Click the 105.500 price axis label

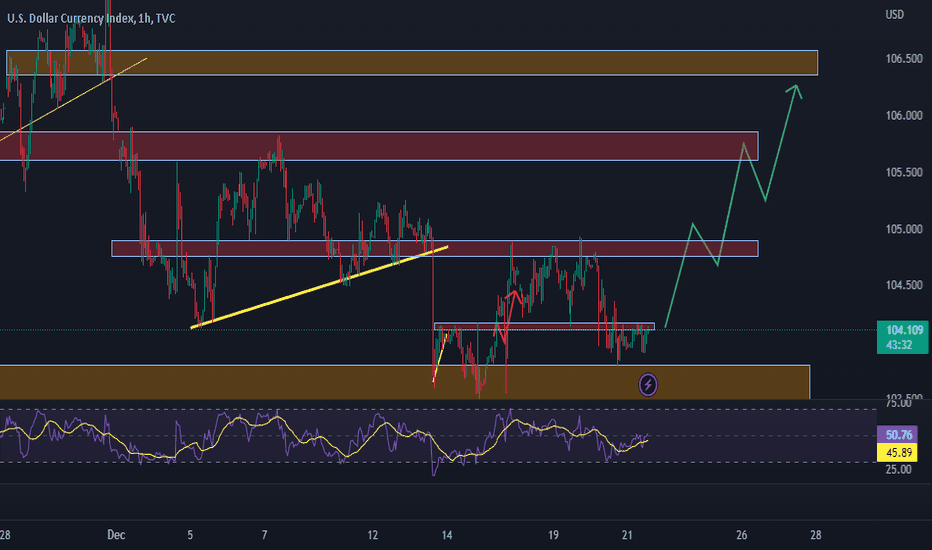[903, 172]
